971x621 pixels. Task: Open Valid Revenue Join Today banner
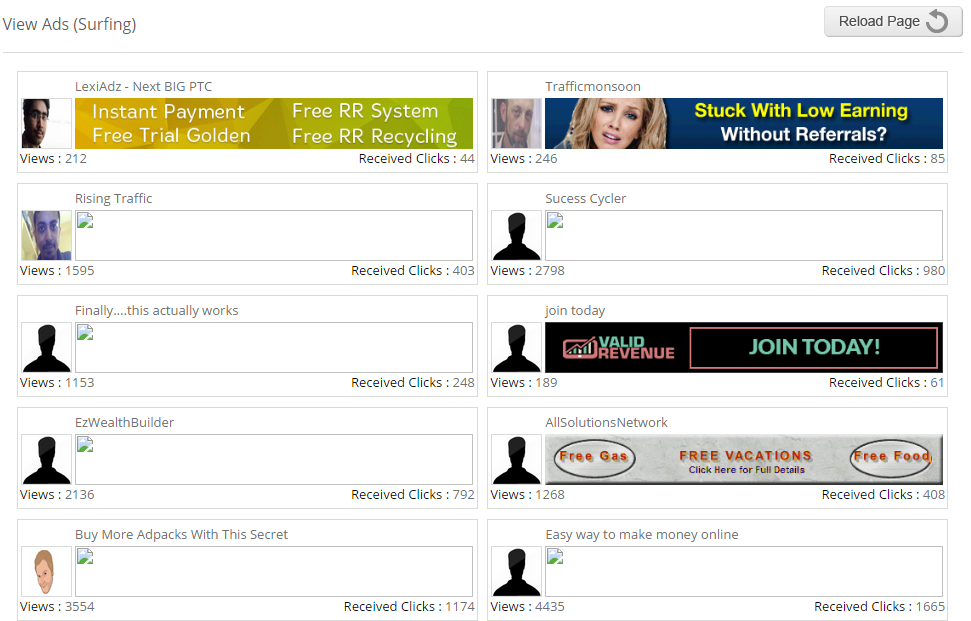(x=744, y=347)
